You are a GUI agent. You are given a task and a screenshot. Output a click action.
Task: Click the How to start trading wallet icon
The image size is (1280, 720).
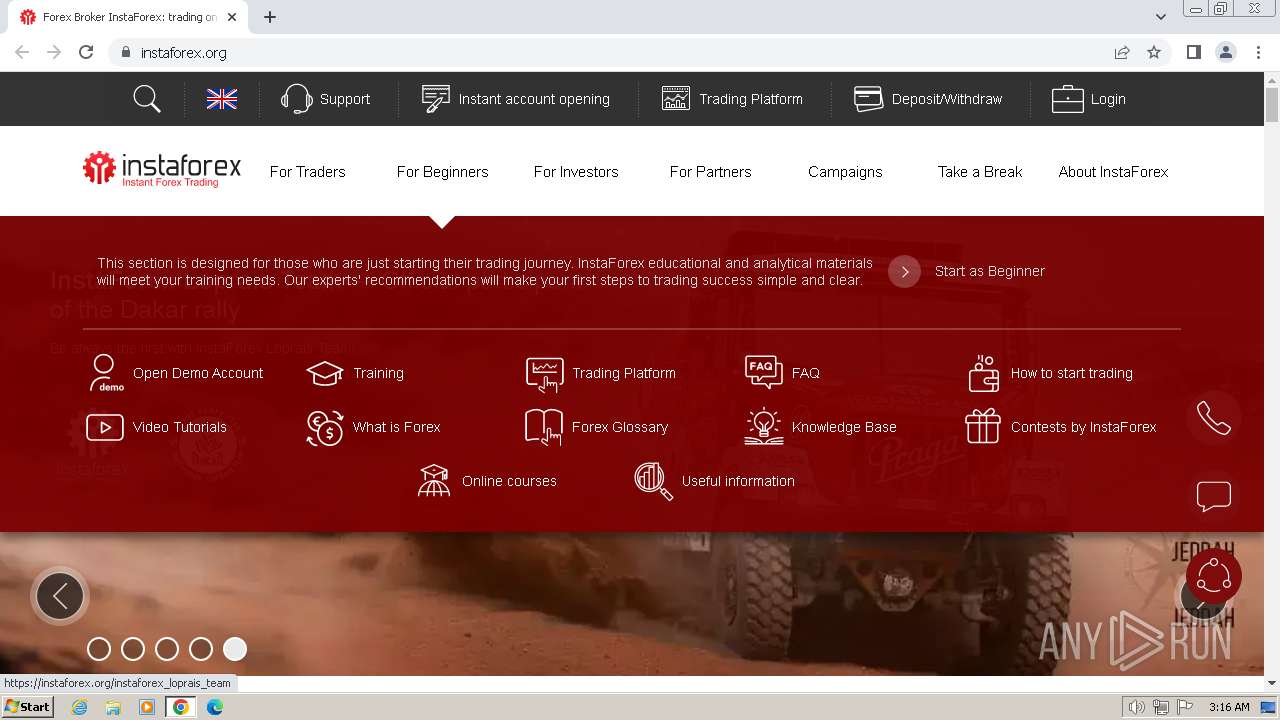pyautogui.click(x=984, y=373)
